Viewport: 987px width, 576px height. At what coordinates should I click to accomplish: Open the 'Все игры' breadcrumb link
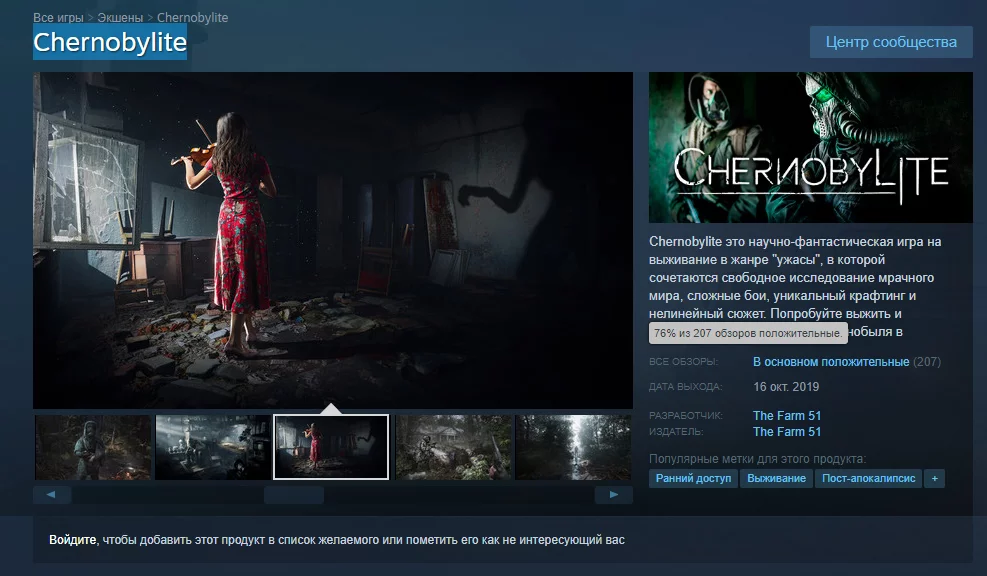click(58, 18)
